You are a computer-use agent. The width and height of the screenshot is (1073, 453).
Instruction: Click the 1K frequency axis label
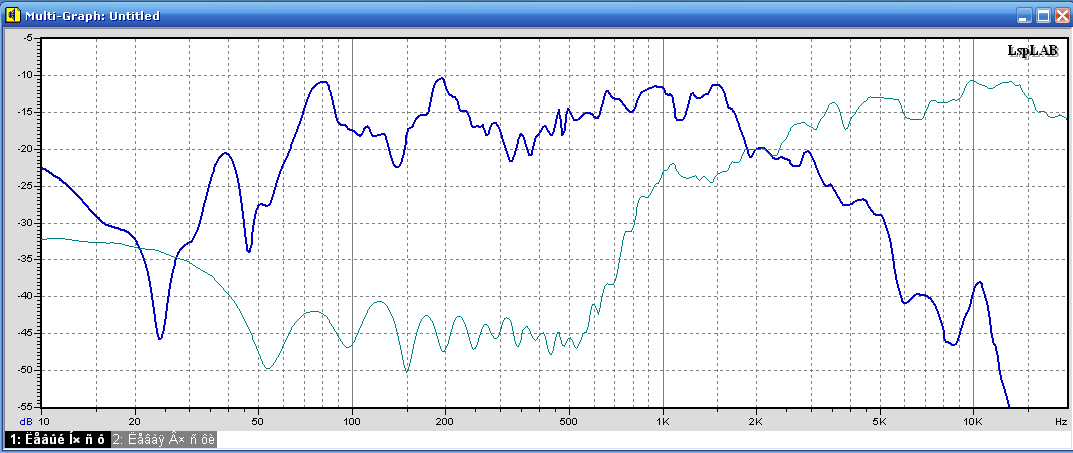click(663, 422)
